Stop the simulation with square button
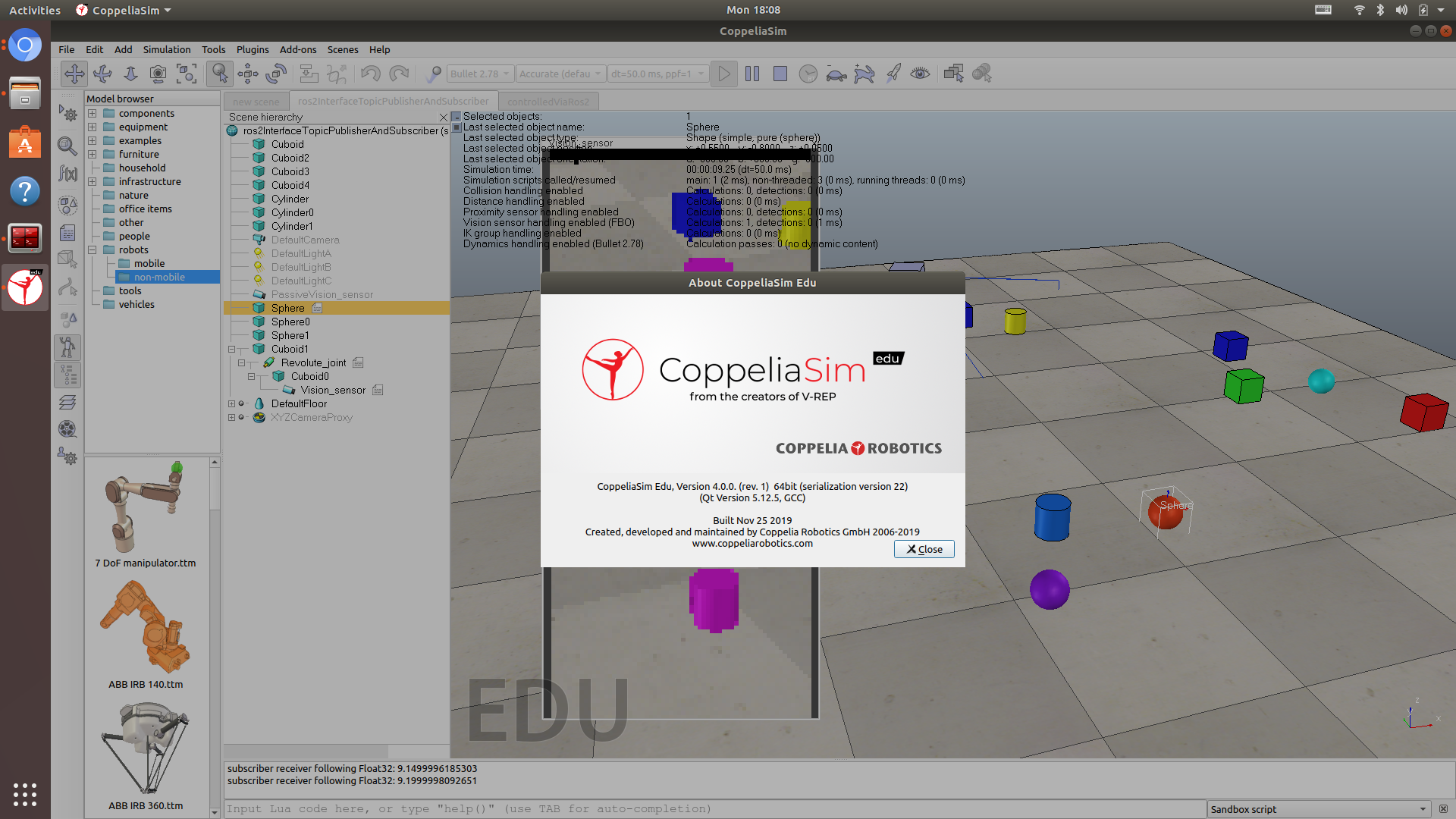The width and height of the screenshot is (1456, 819). point(780,74)
